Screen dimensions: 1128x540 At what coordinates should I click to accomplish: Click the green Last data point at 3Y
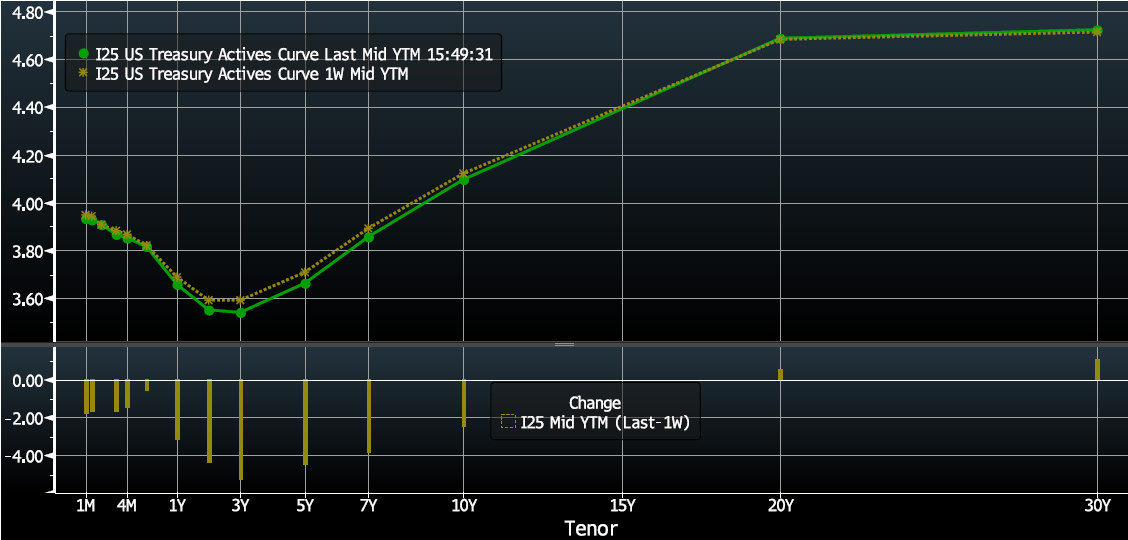pos(241,313)
